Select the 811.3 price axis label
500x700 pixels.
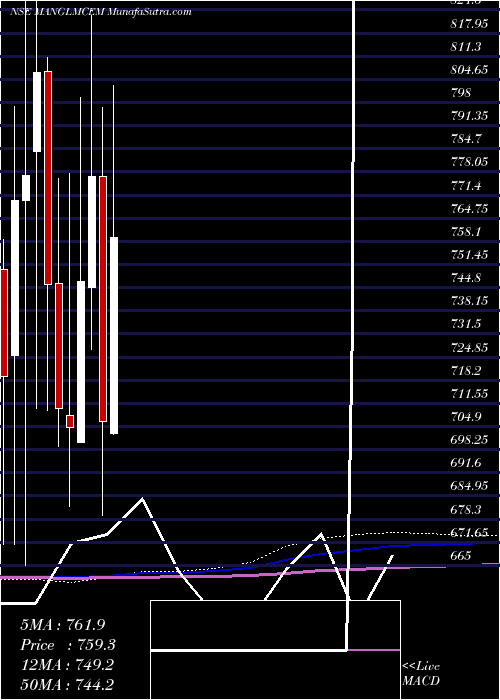click(466, 47)
